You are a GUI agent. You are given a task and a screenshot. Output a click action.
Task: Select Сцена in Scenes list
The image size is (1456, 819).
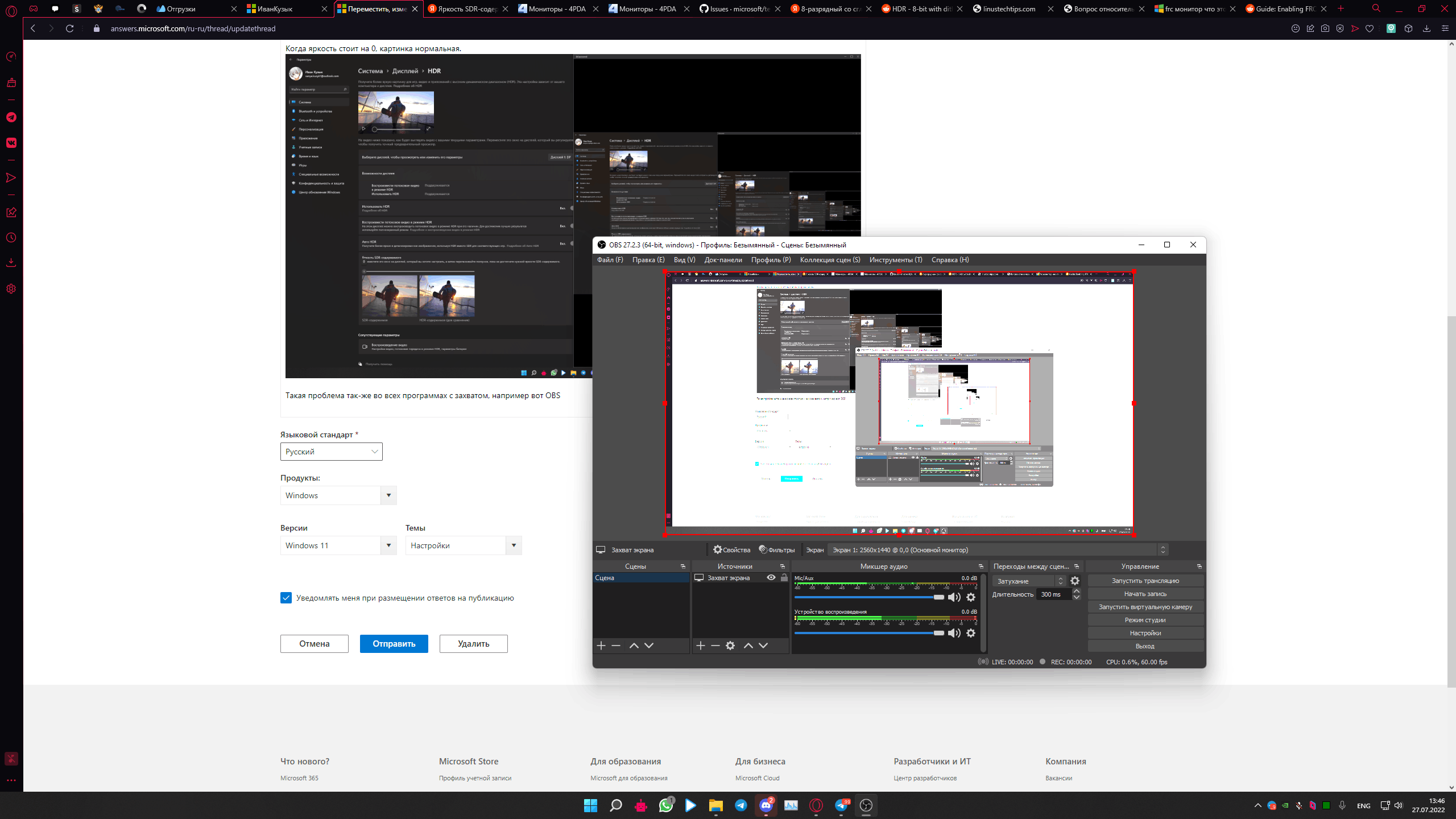[x=641, y=577]
